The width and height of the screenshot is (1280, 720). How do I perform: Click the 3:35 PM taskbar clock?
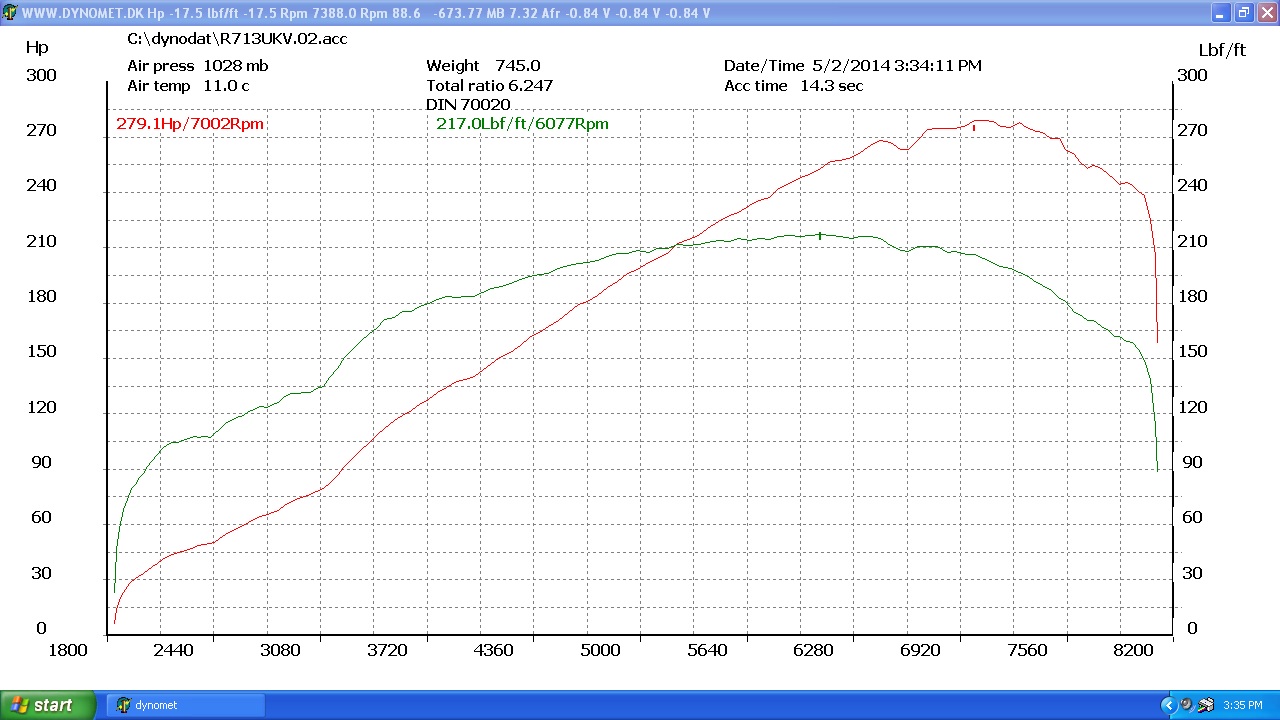[x=1243, y=705]
